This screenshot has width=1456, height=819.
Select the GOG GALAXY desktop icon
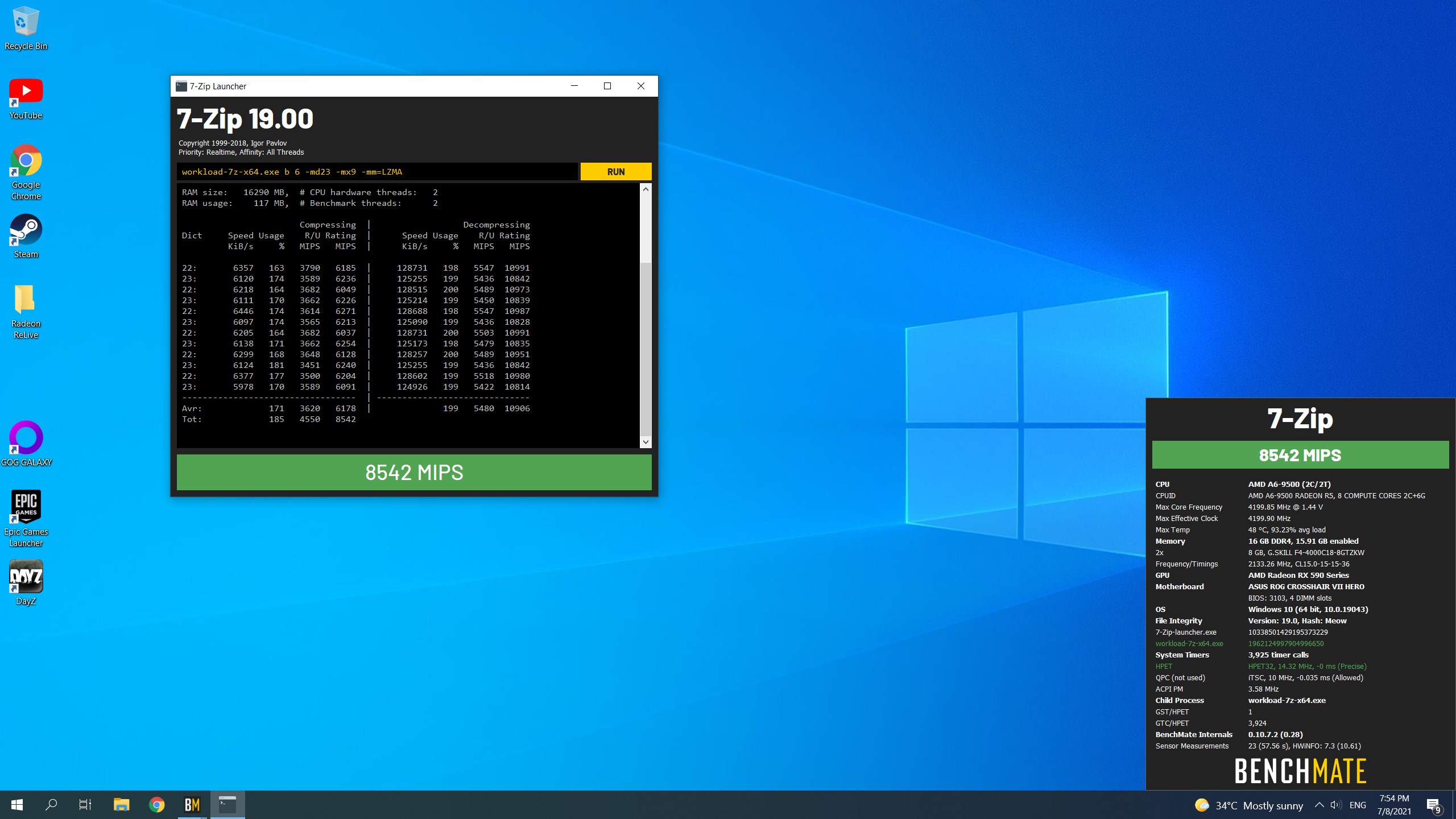[x=26, y=444]
